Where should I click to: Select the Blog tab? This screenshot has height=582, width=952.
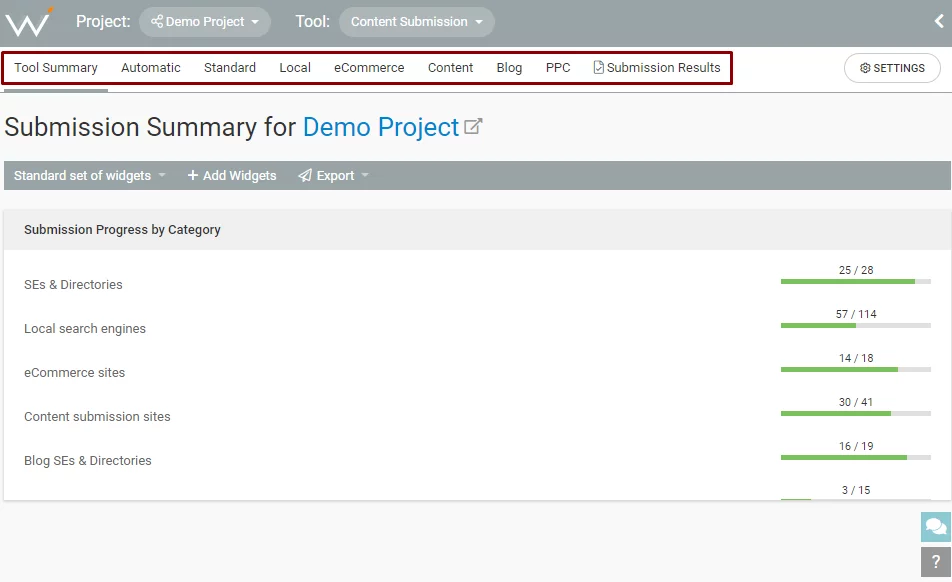509,67
